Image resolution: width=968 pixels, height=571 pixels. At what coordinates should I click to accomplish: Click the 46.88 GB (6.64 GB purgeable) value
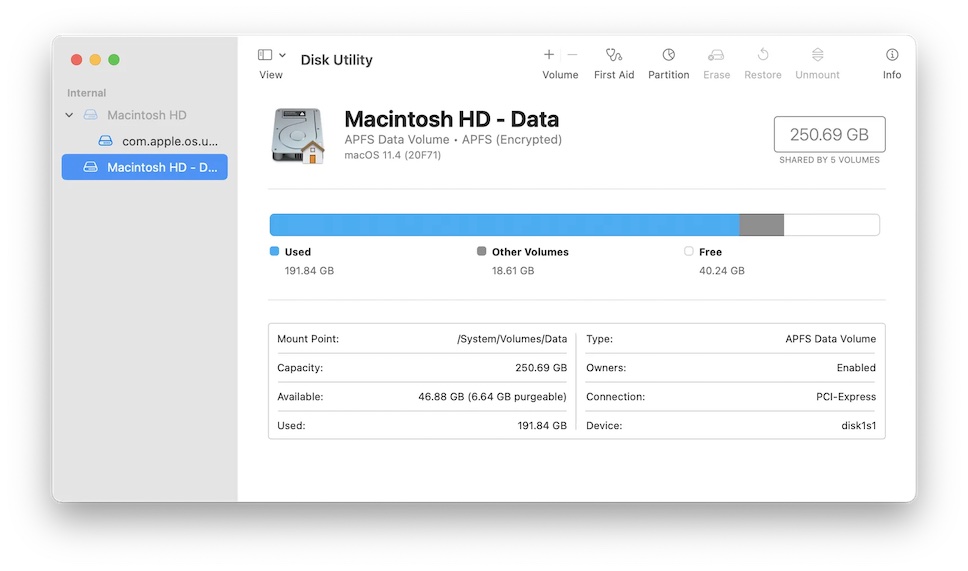point(492,397)
